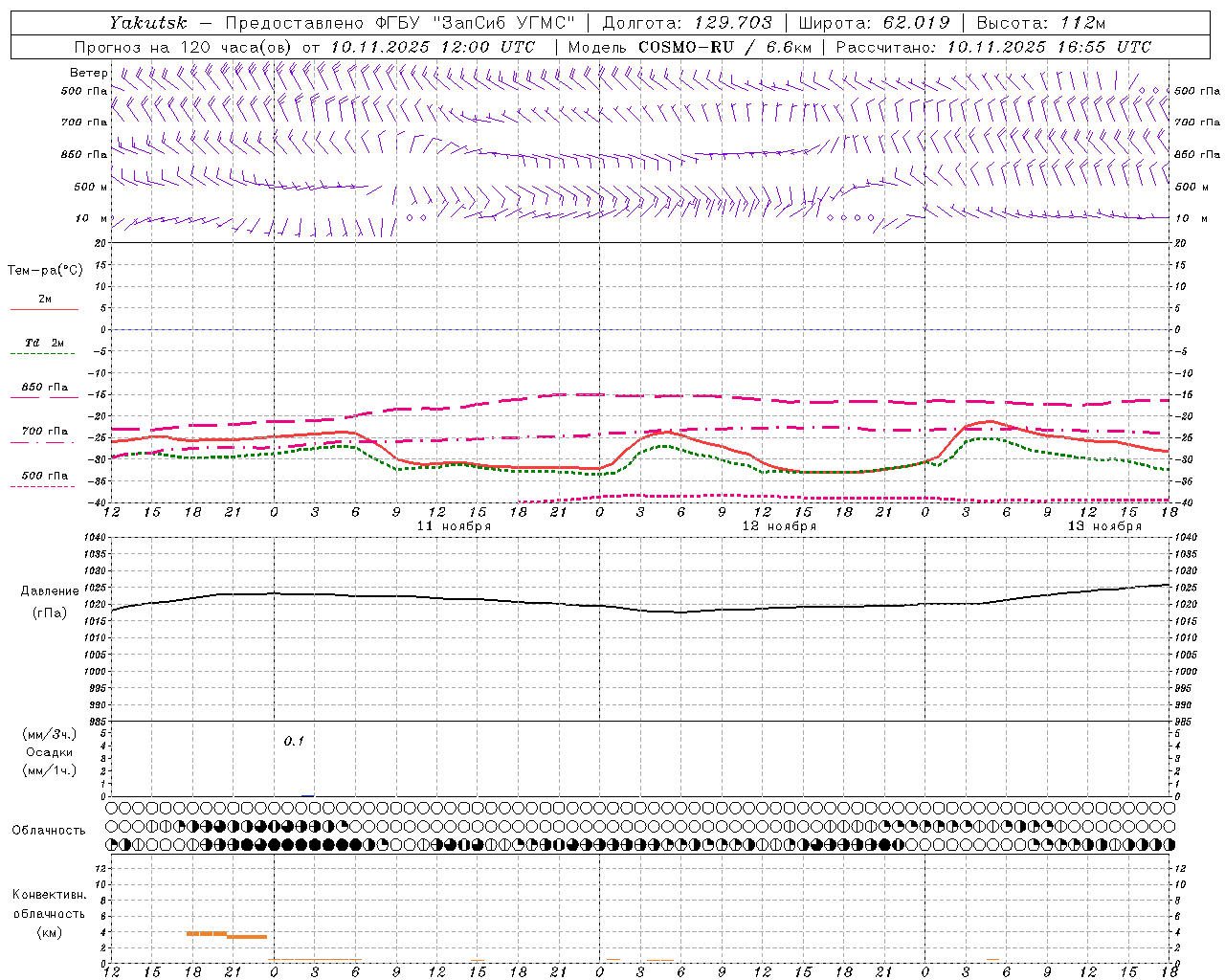Click the (км) convective cloud unit label
Screen dimensions: 1225x980
point(50,931)
